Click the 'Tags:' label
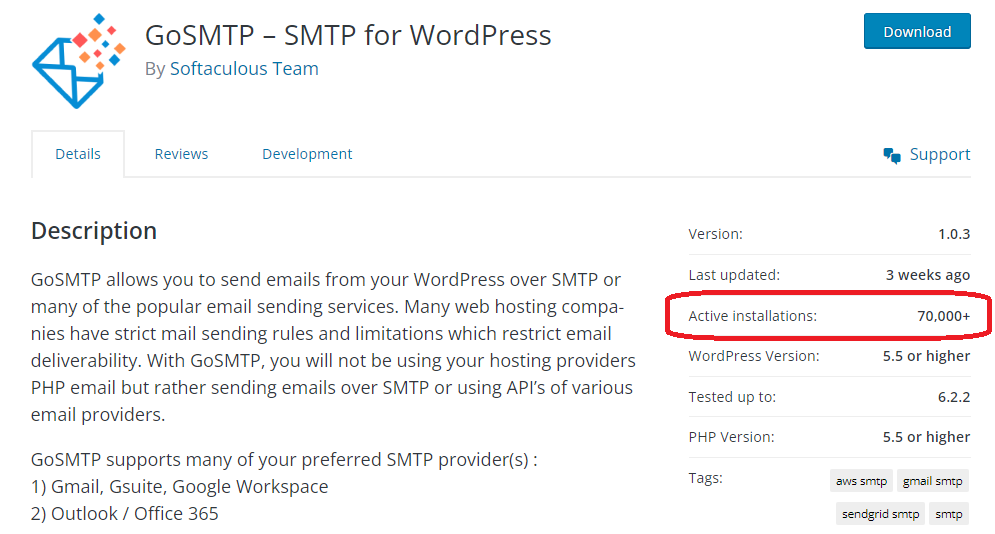The width and height of the screenshot is (995, 534). (x=706, y=478)
